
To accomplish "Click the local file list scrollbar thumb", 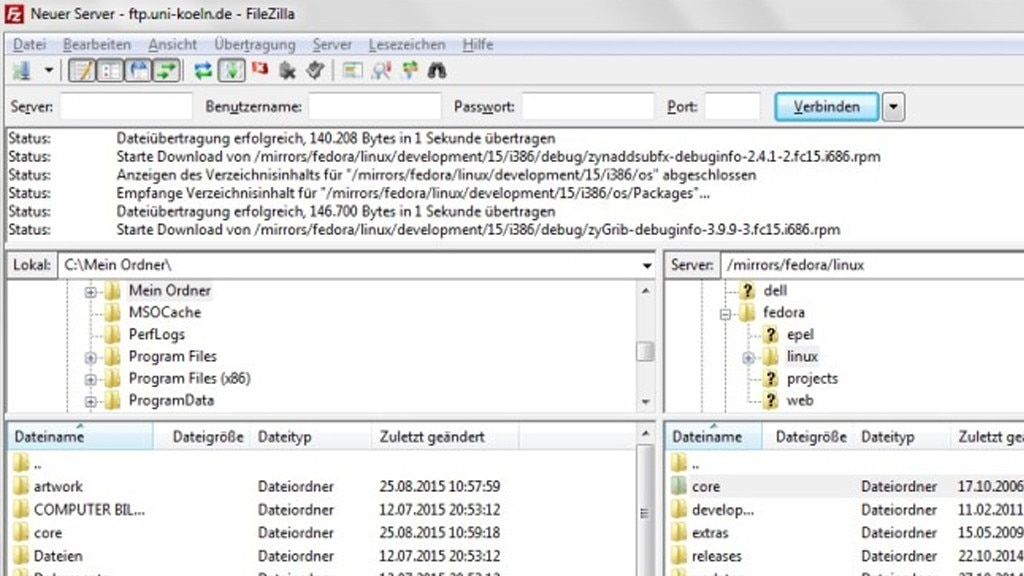I will click(645, 513).
